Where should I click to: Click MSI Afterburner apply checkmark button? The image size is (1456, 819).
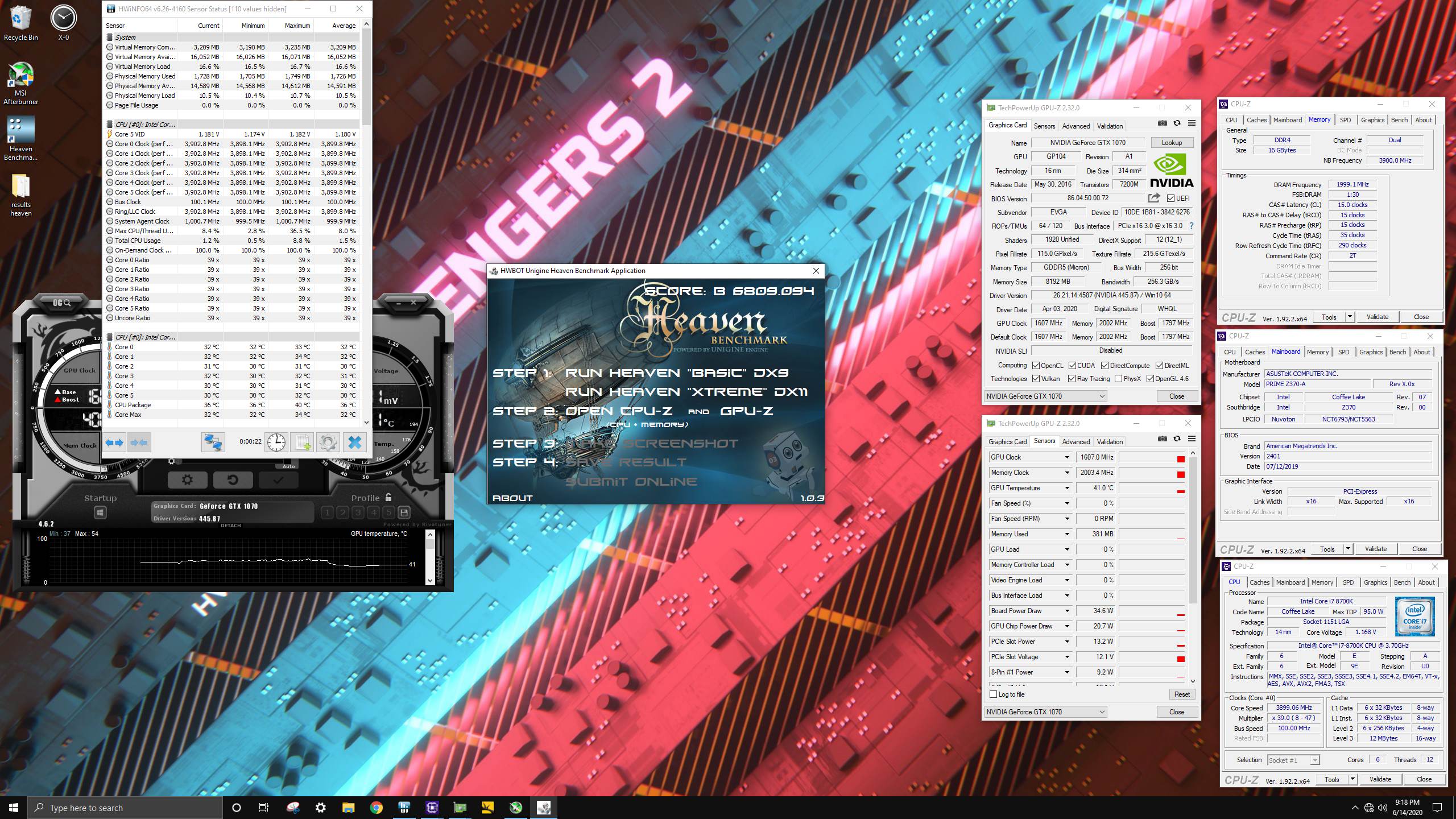click(x=278, y=480)
